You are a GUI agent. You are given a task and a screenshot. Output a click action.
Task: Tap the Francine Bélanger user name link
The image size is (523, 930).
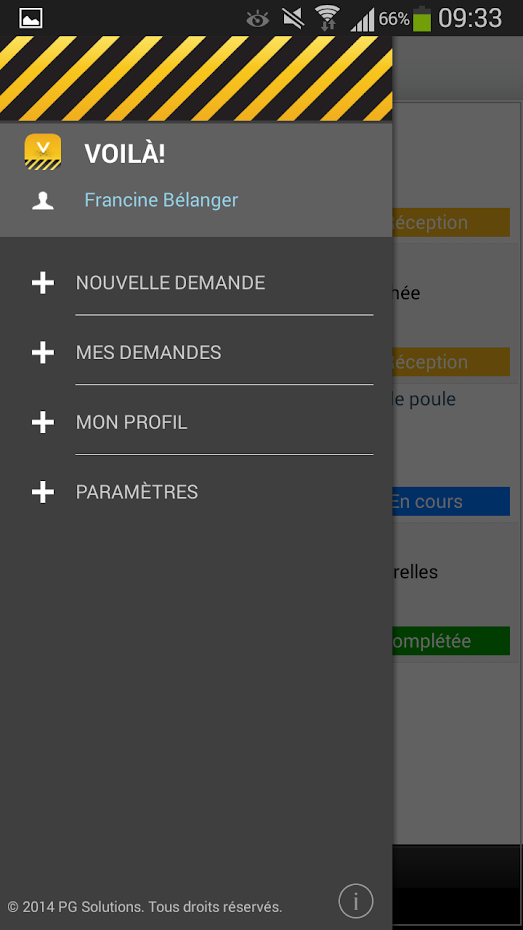click(161, 200)
